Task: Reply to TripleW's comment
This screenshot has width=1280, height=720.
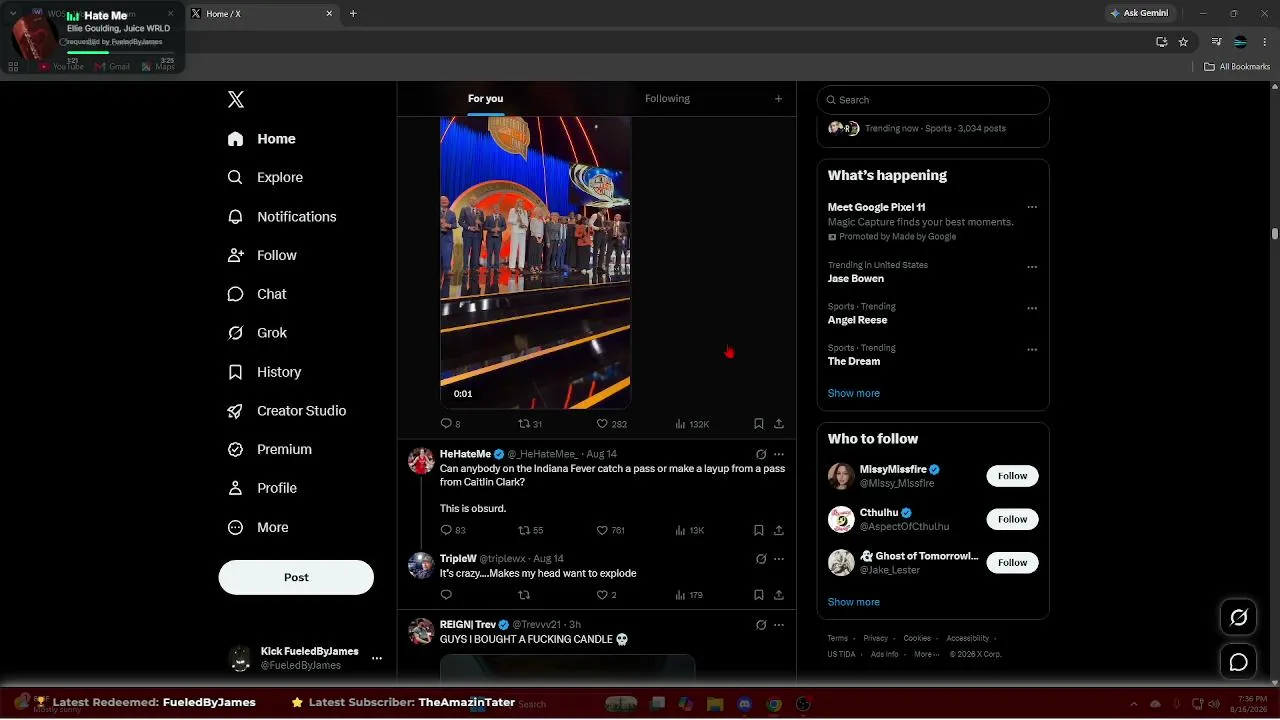Action: pyautogui.click(x=447, y=595)
